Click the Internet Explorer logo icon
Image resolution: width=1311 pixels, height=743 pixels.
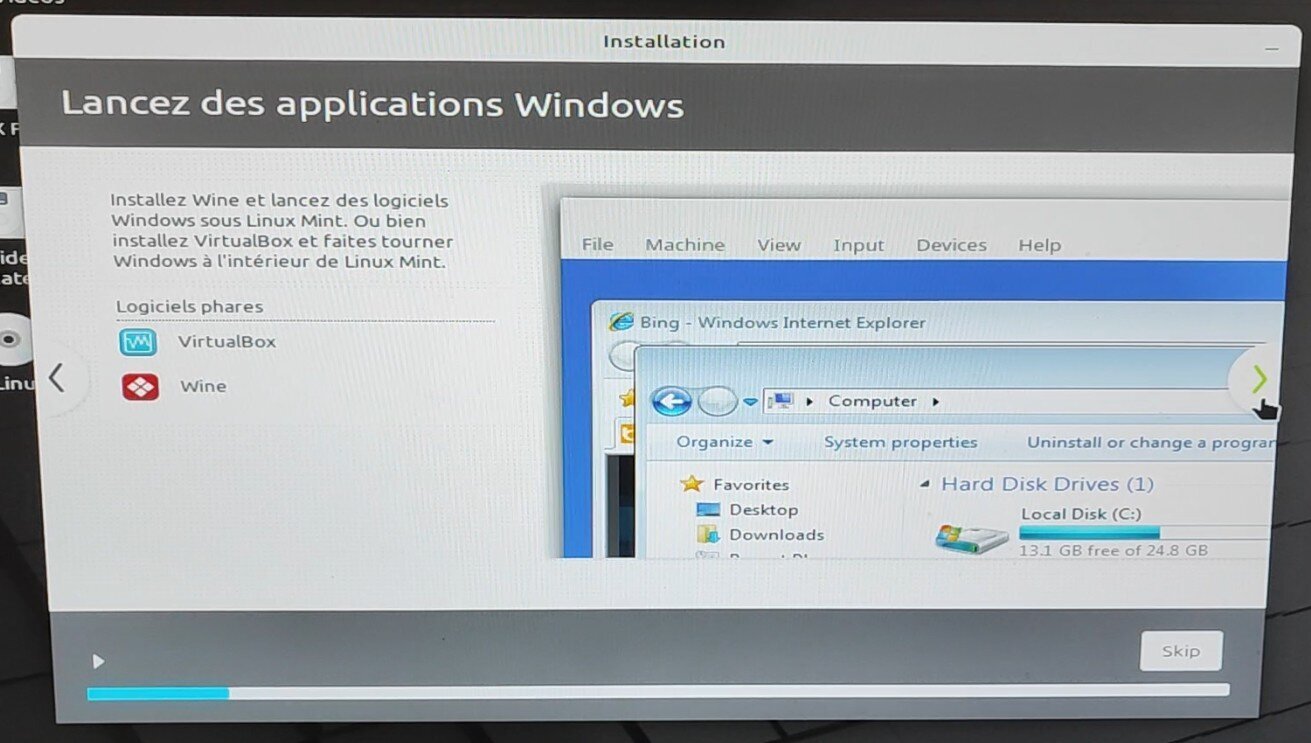click(x=621, y=322)
